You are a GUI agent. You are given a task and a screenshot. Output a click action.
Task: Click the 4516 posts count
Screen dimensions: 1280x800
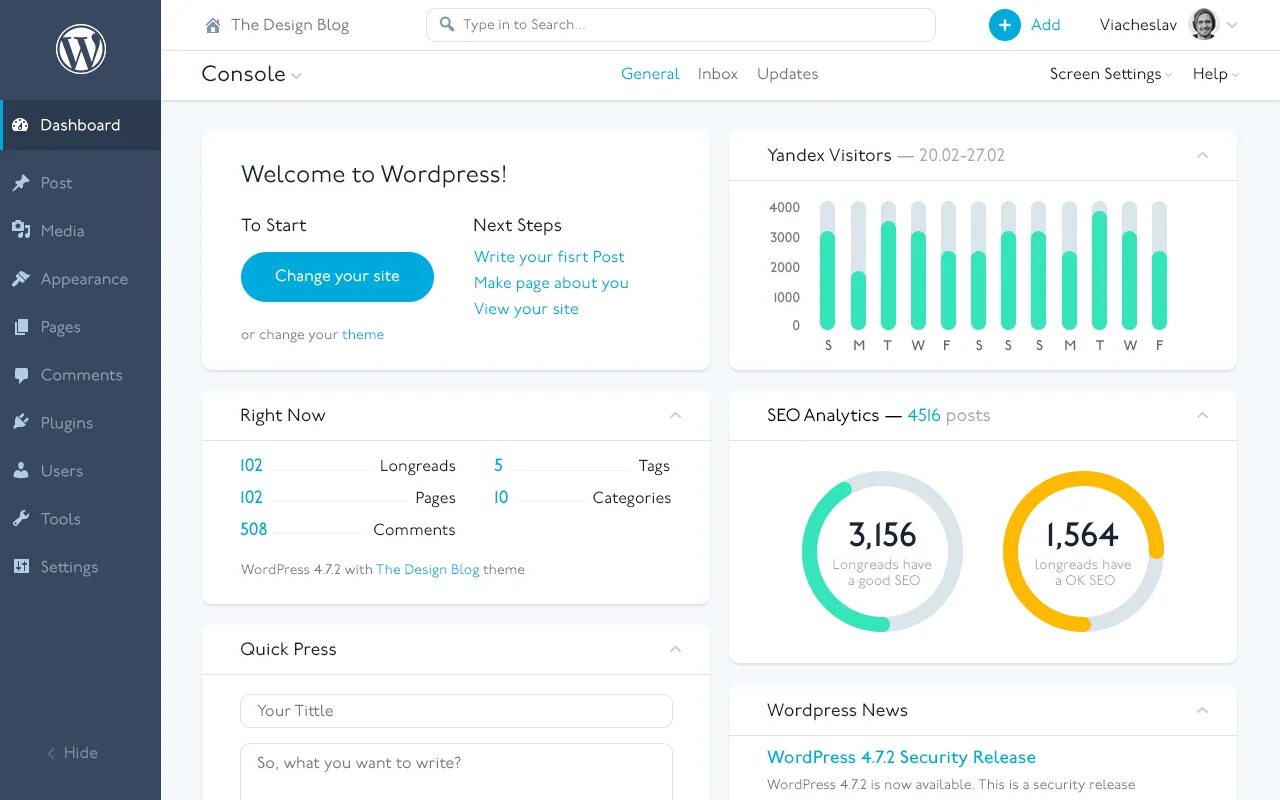click(x=924, y=415)
